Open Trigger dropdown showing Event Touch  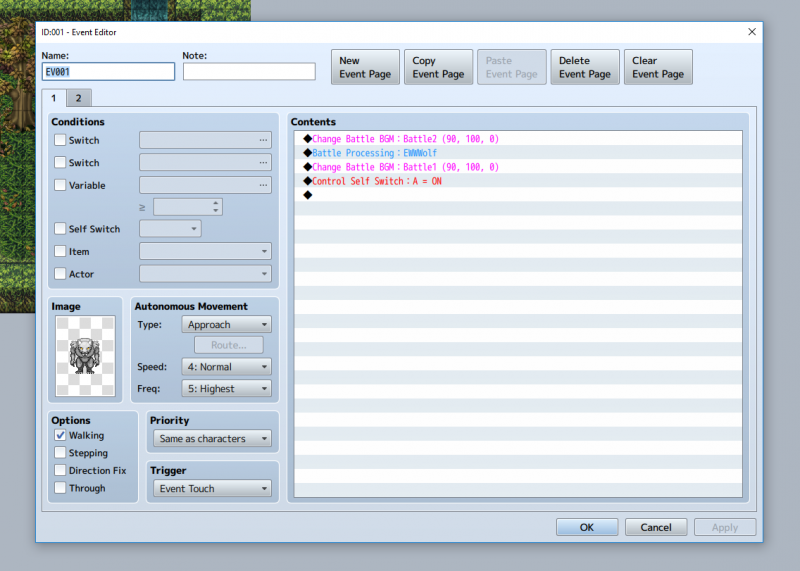click(212, 488)
